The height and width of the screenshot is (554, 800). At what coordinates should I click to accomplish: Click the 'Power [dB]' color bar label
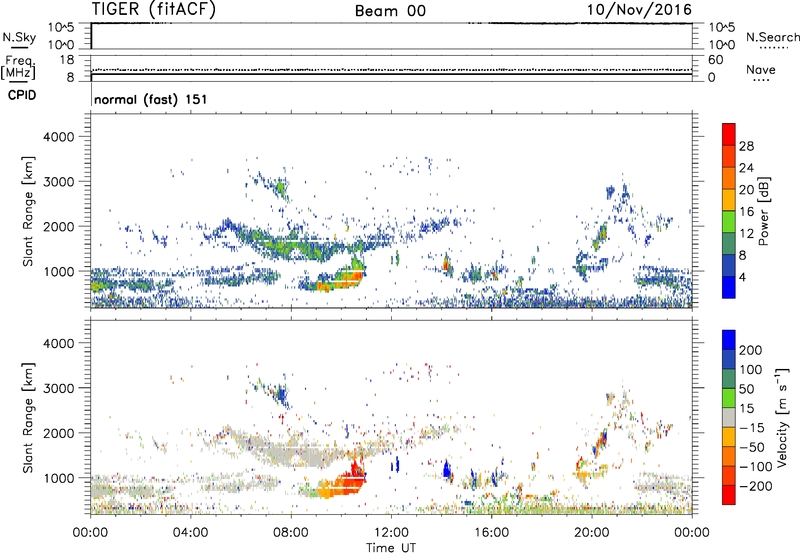[x=764, y=211]
